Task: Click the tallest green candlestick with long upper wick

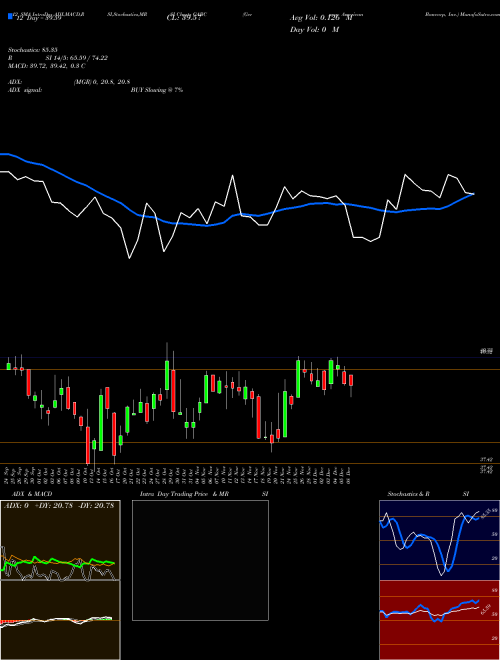Action: (x=167, y=368)
